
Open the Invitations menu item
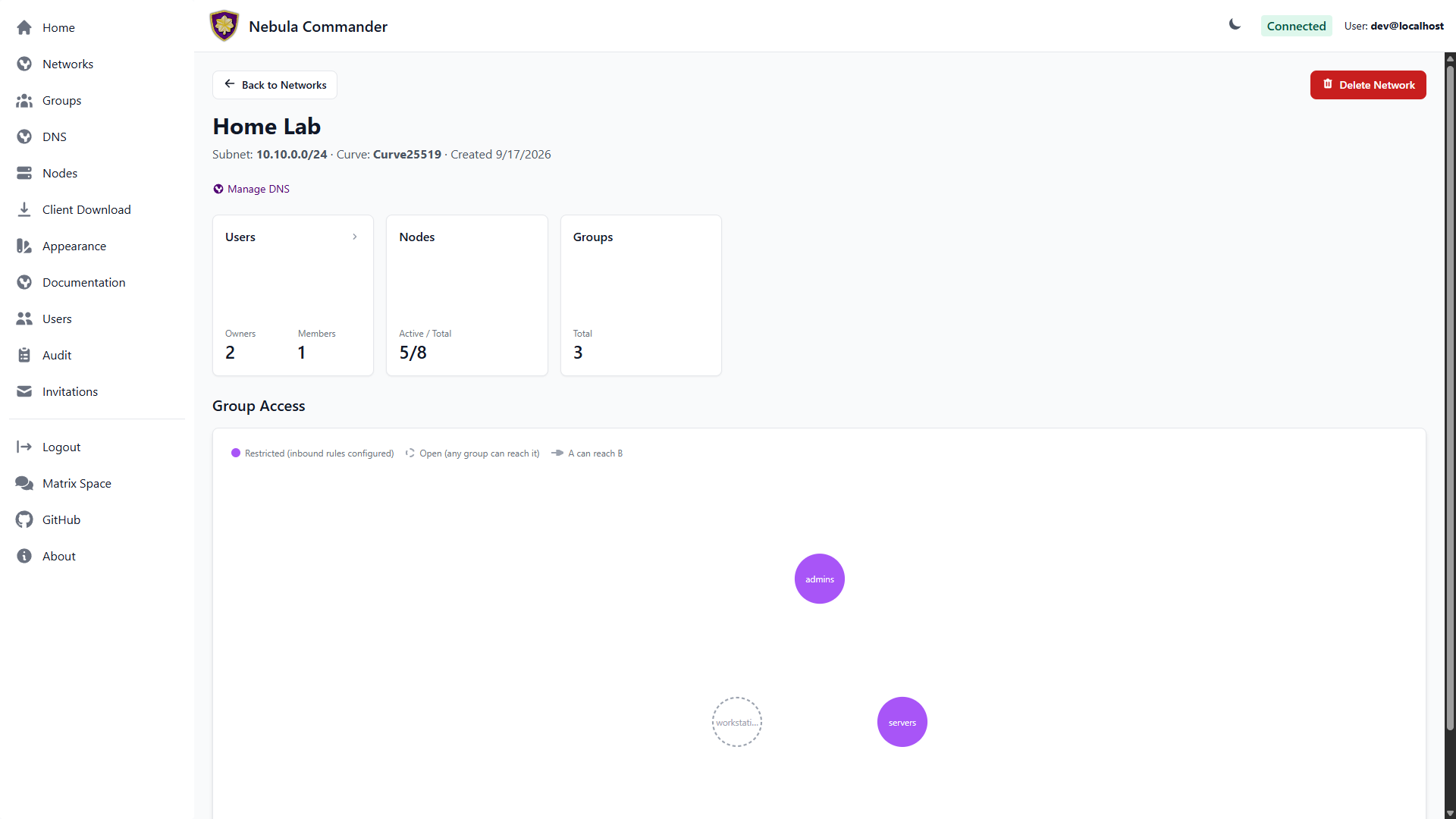[x=97, y=391]
